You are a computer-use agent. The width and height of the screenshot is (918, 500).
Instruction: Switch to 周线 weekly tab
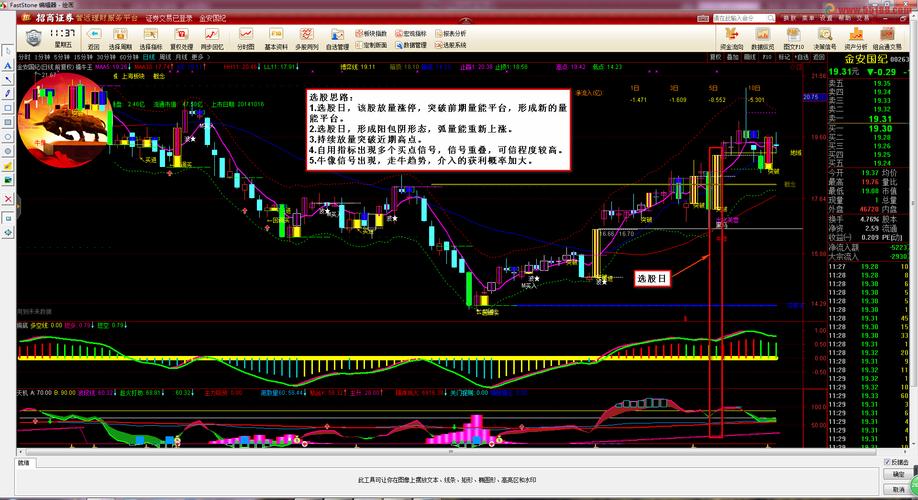click(165, 57)
